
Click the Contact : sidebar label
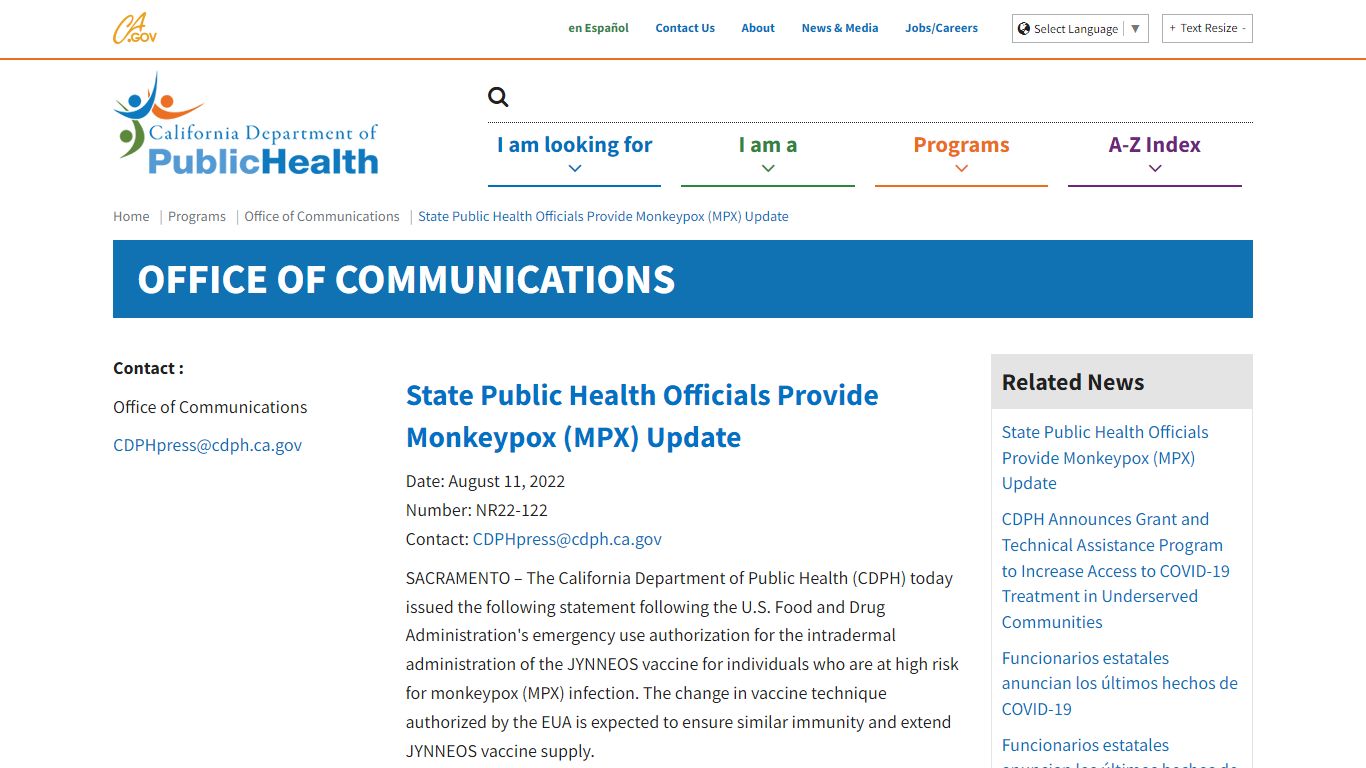click(x=148, y=368)
